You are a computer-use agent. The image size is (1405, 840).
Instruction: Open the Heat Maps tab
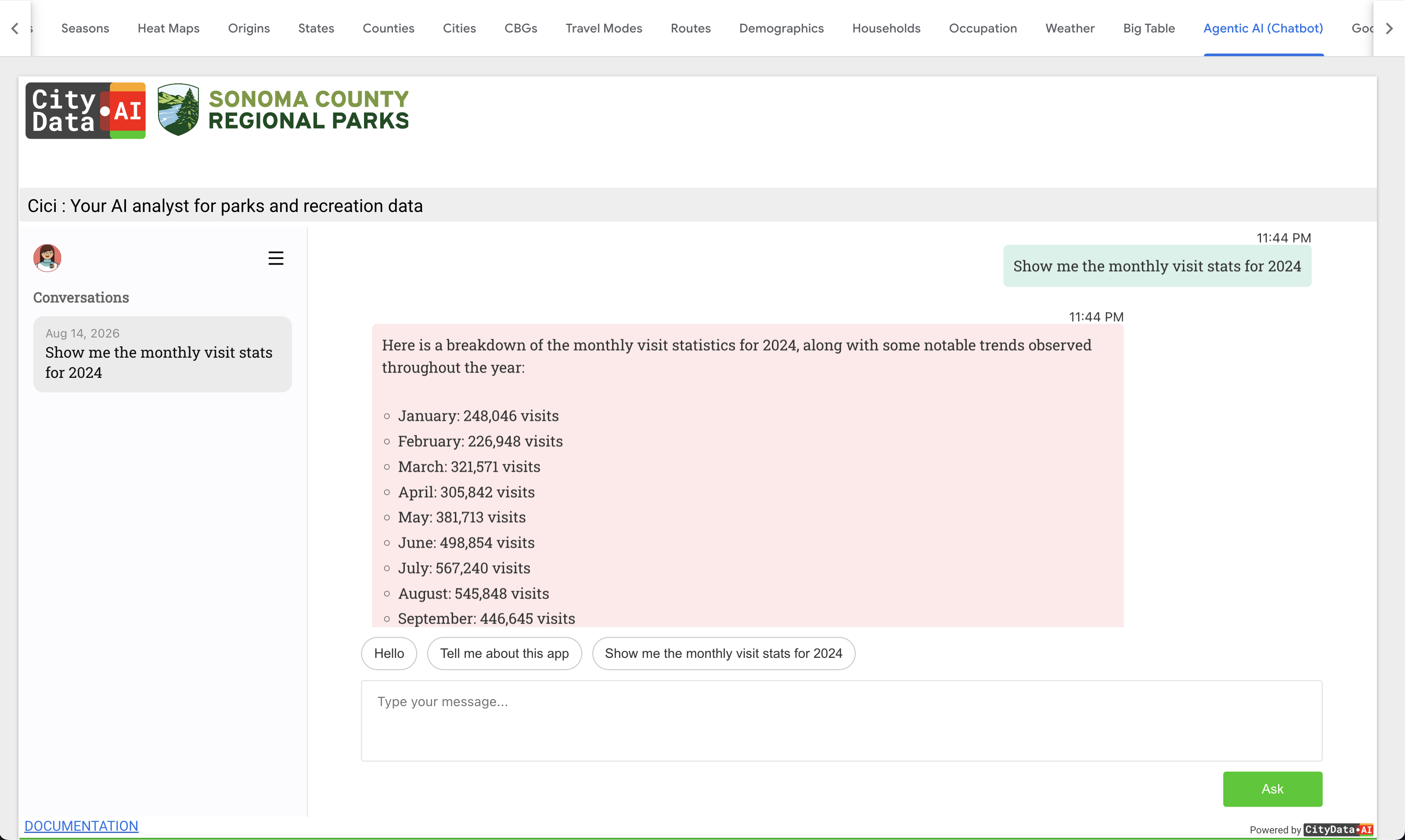tap(168, 28)
